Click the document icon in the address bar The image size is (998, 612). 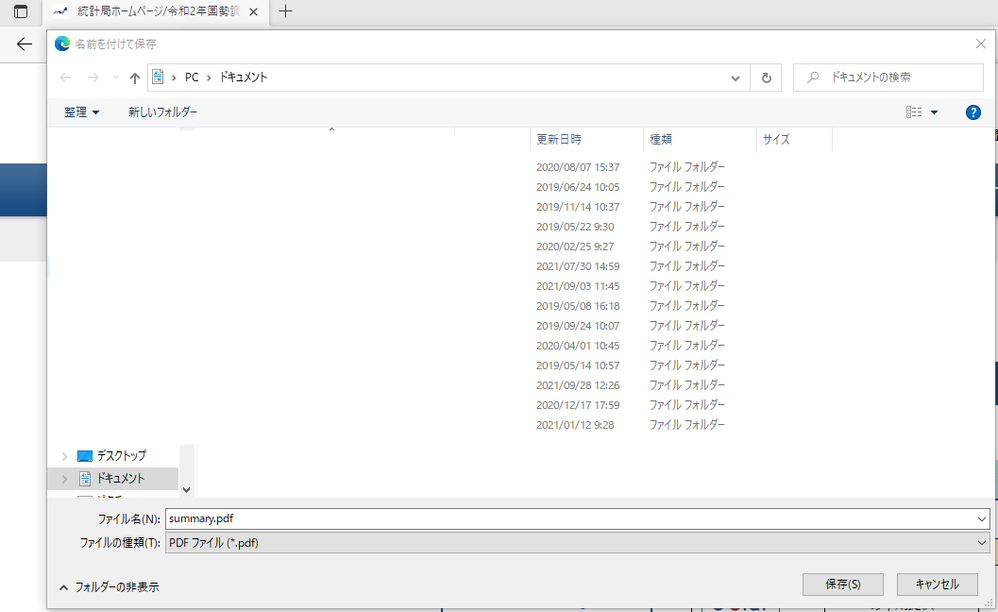158,78
